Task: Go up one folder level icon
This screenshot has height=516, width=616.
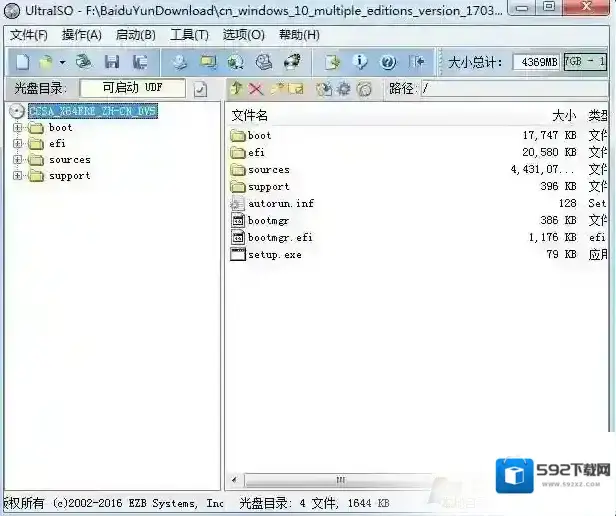Action: pos(237,89)
